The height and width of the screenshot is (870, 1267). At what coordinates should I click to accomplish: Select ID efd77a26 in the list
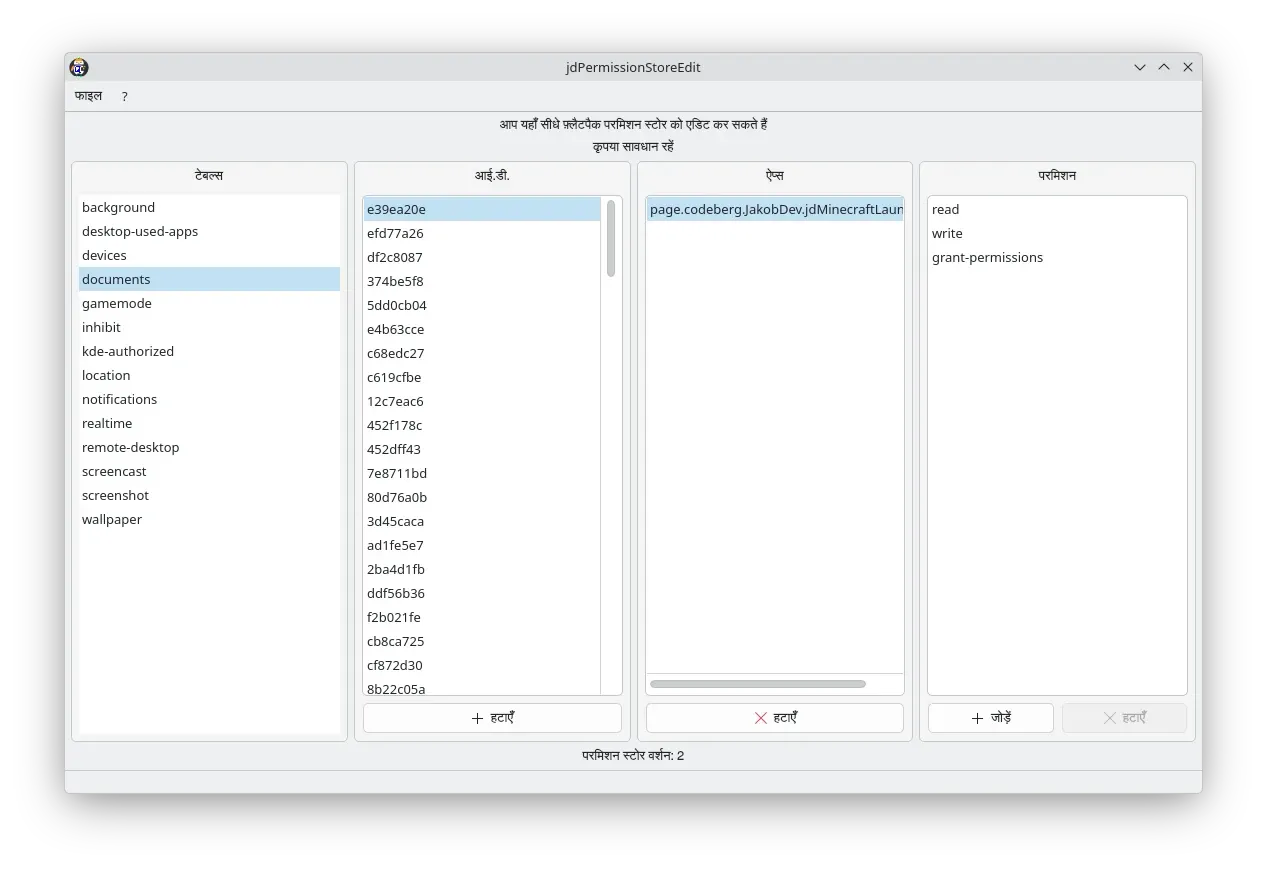pyautogui.click(x=482, y=233)
